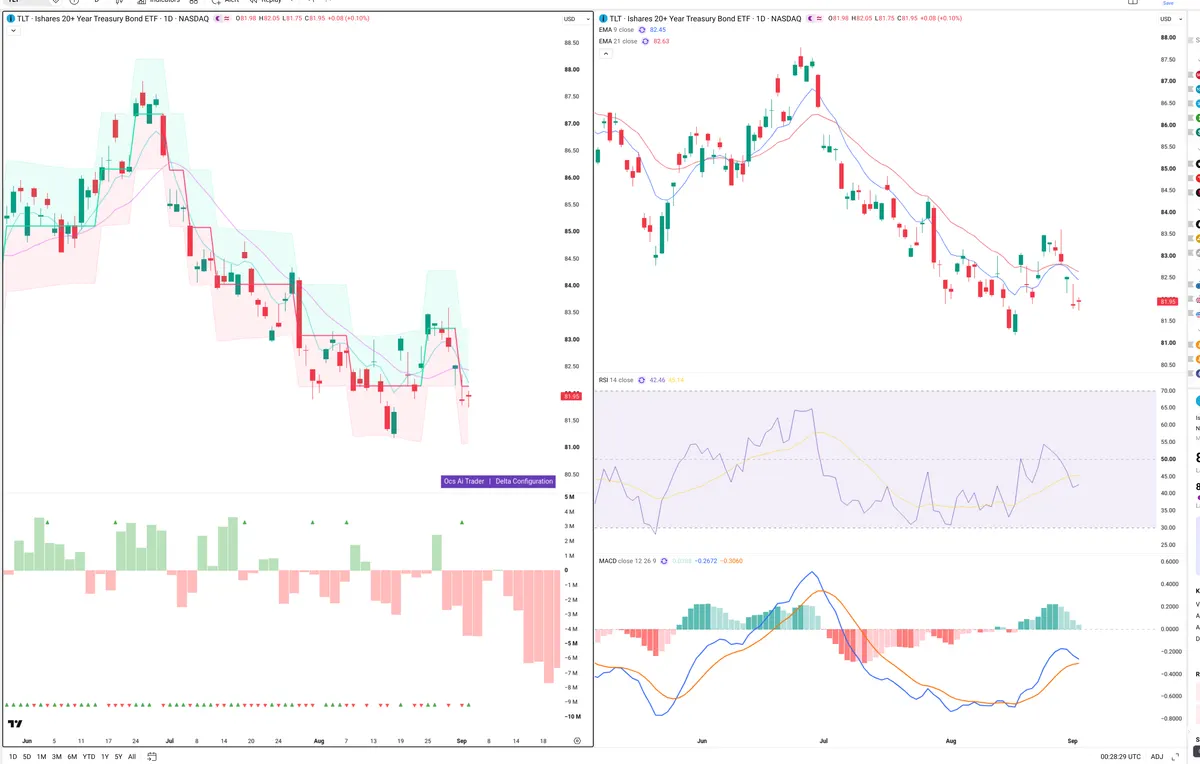Click the red 81.95 price tag on right chart axis
1200x764 pixels.
1167,301
